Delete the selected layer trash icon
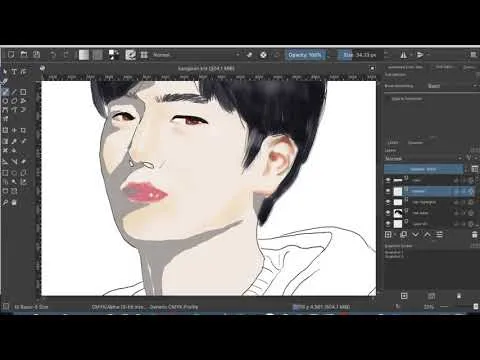Image resolution: width=480 pixels, height=360 pixels. [475, 235]
